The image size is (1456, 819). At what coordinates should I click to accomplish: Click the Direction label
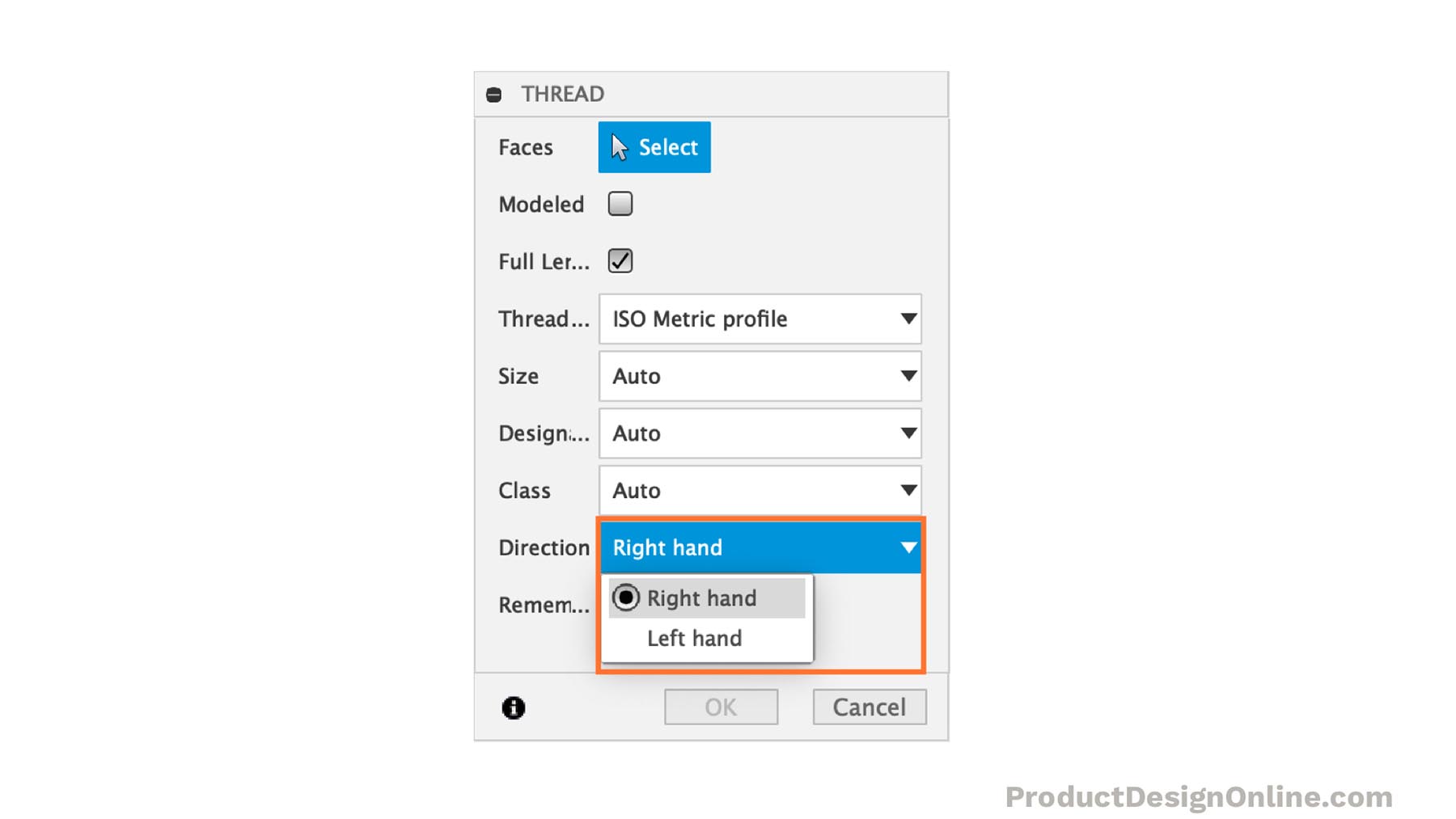[544, 547]
